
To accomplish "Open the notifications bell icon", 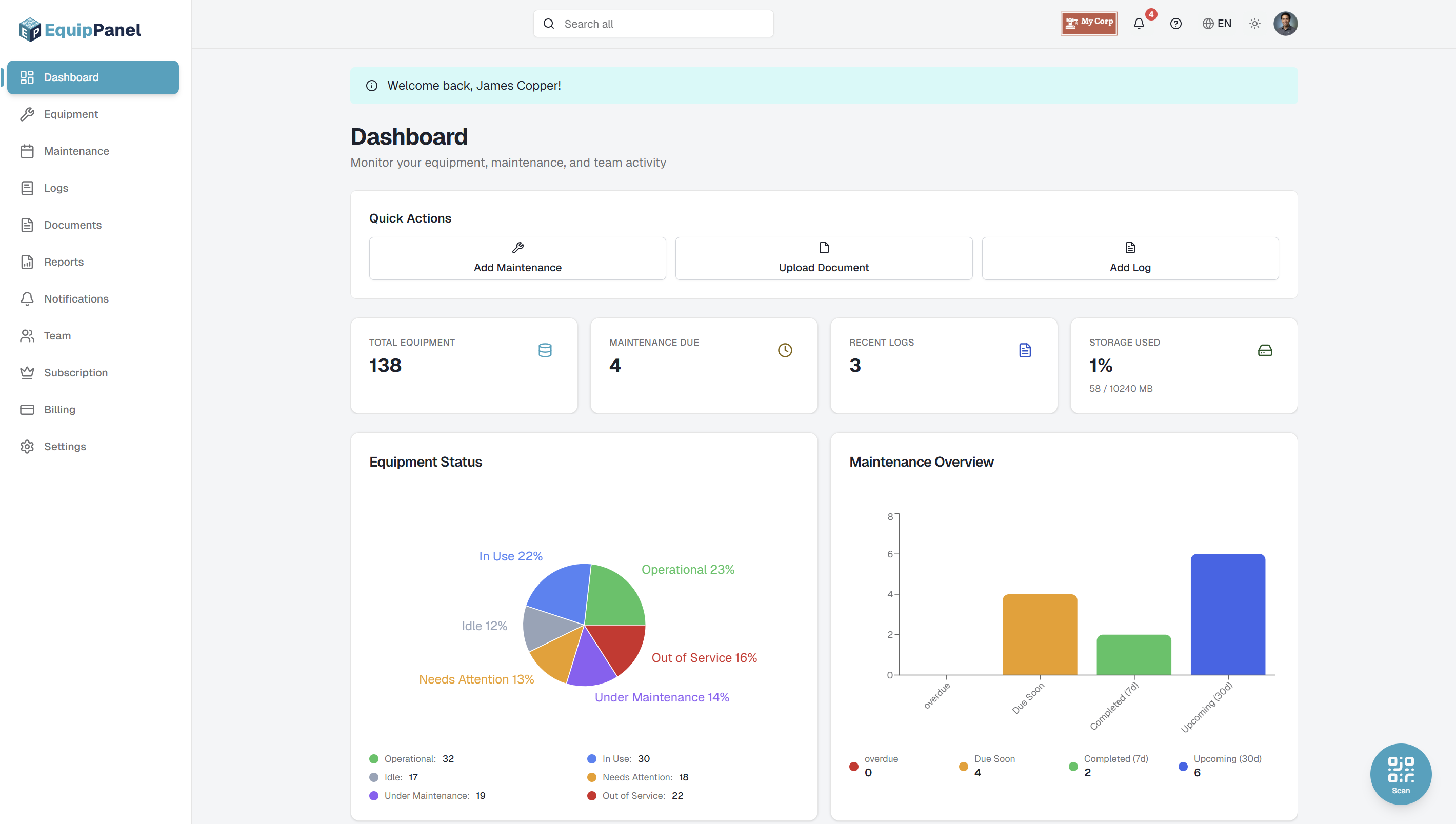I will [x=1139, y=24].
